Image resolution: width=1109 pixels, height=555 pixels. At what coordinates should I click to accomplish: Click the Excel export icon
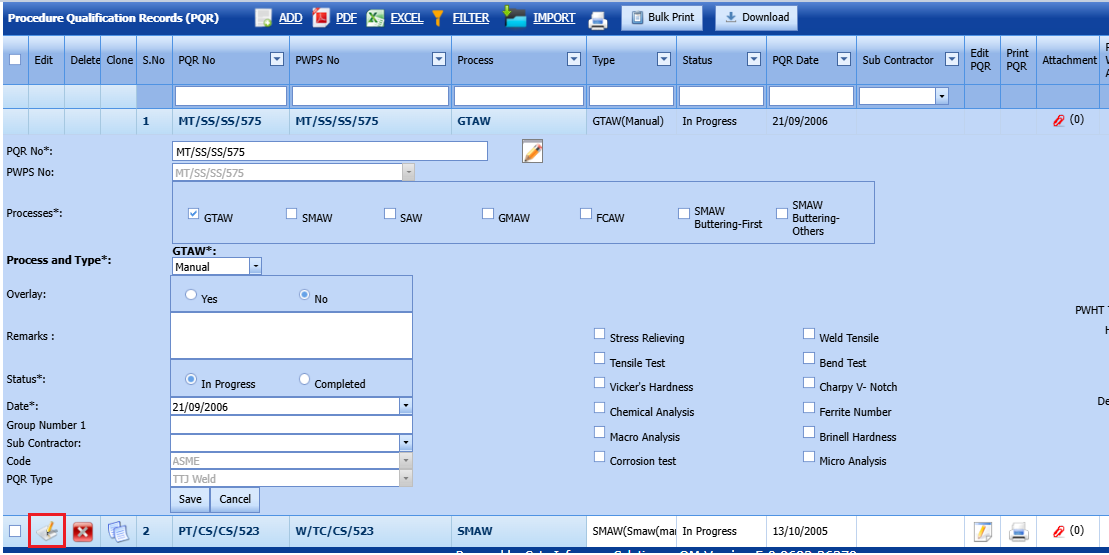pos(376,18)
